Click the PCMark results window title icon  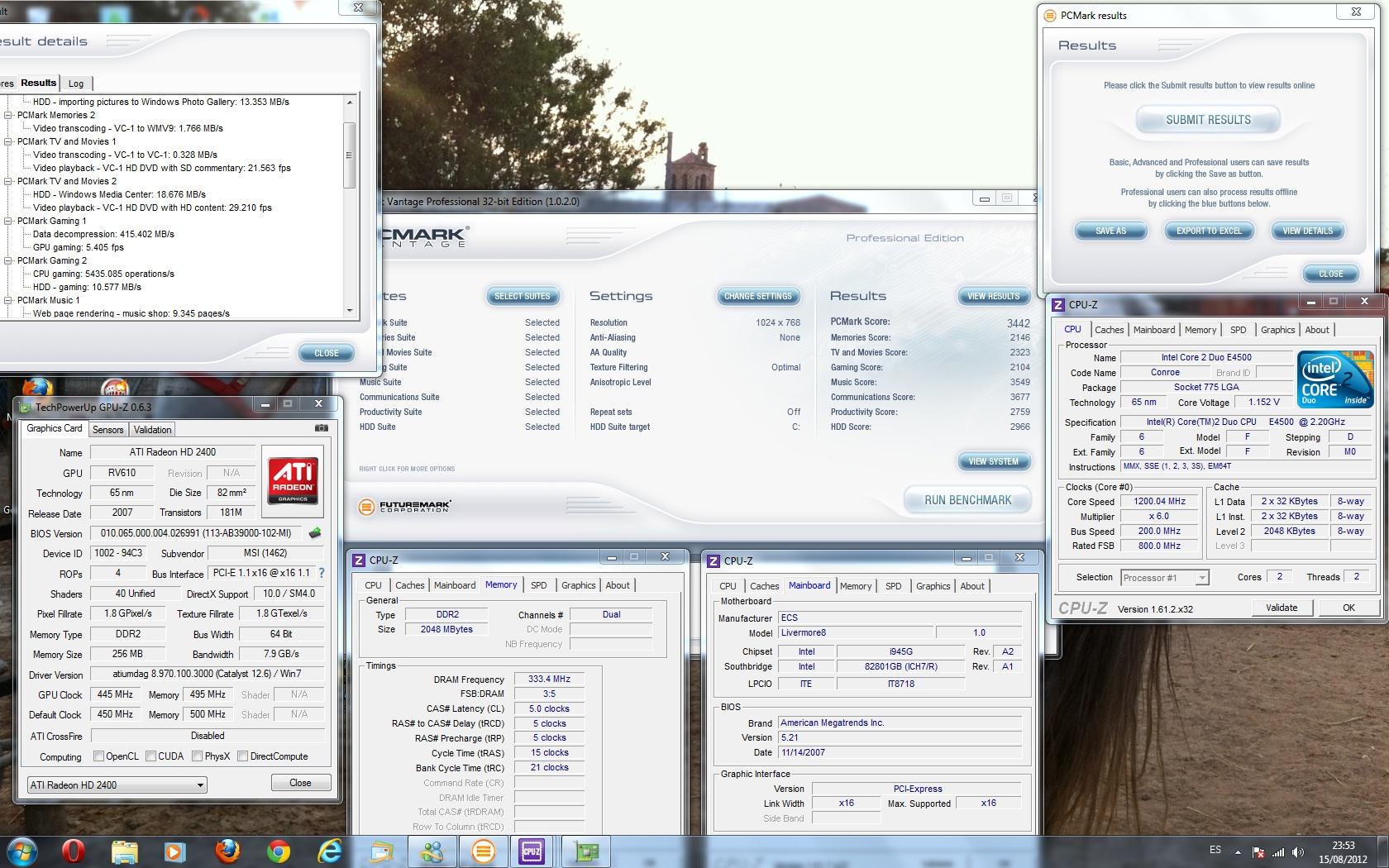point(1050,15)
